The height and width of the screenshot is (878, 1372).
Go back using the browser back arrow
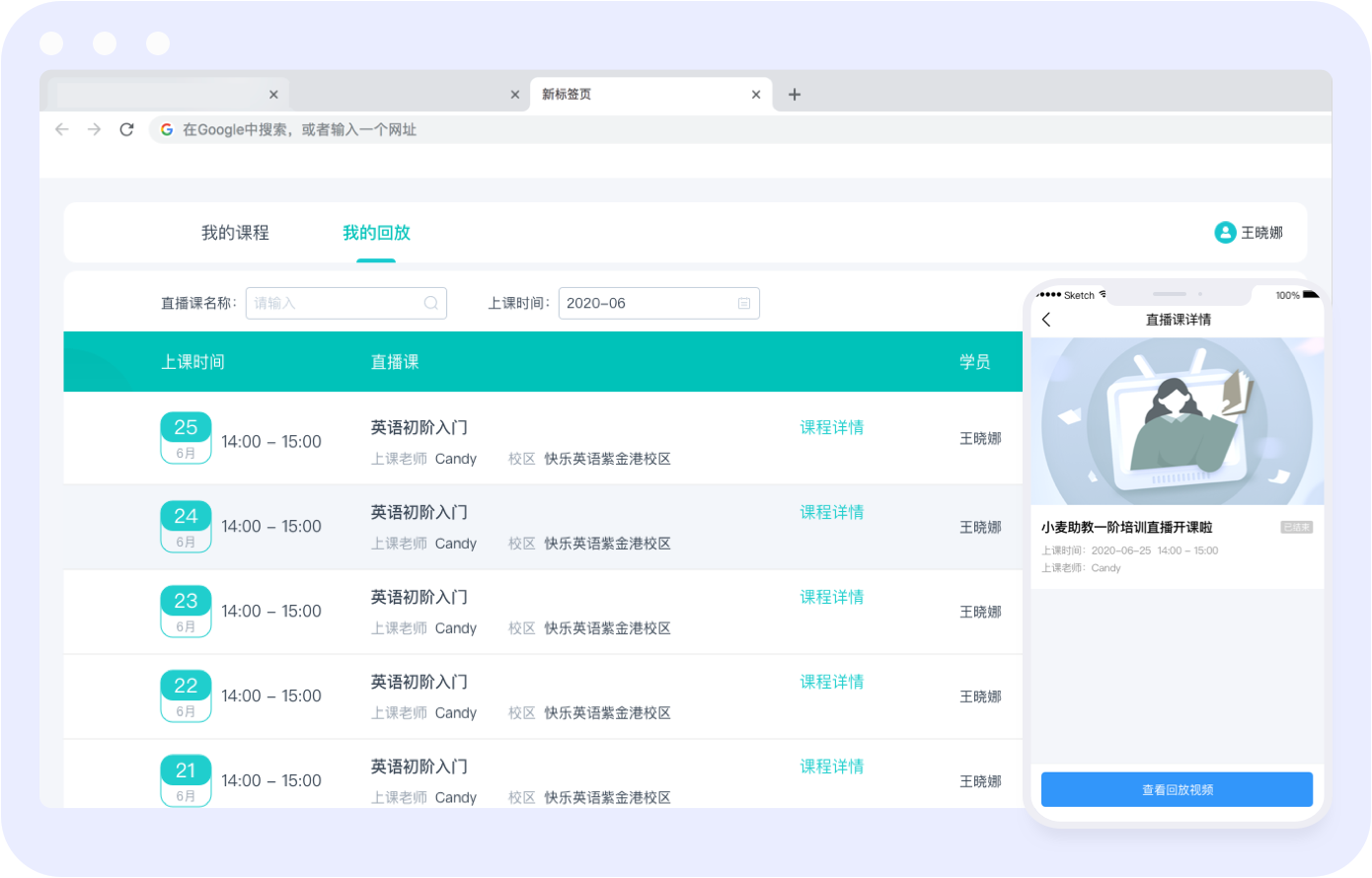tap(62, 129)
